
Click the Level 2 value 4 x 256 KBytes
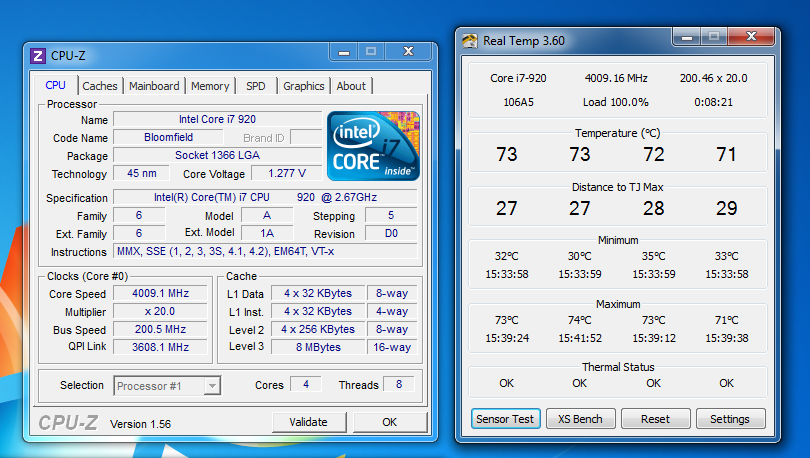point(318,329)
